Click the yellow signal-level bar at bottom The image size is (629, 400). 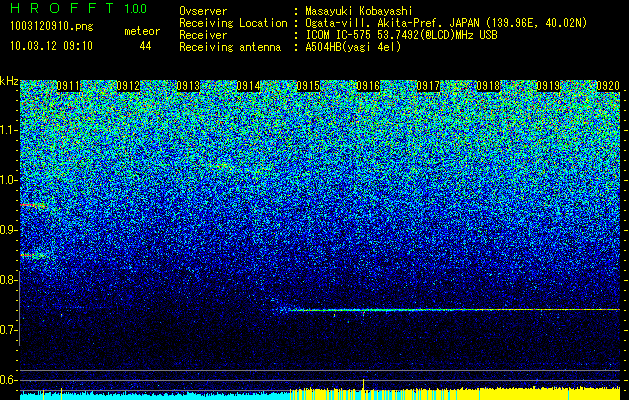click(x=455, y=394)
